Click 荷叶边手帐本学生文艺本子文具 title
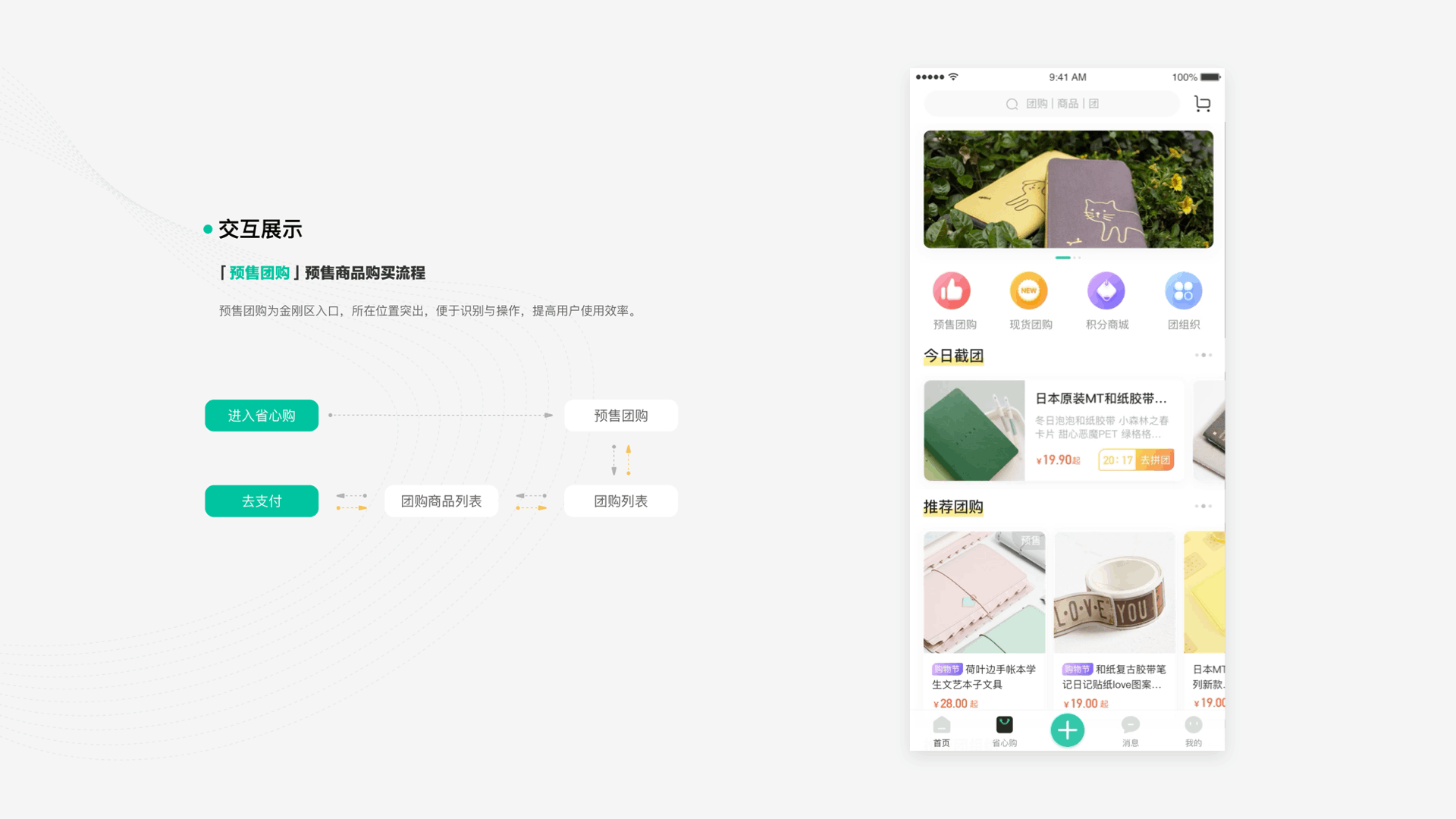 click(984, 677)
